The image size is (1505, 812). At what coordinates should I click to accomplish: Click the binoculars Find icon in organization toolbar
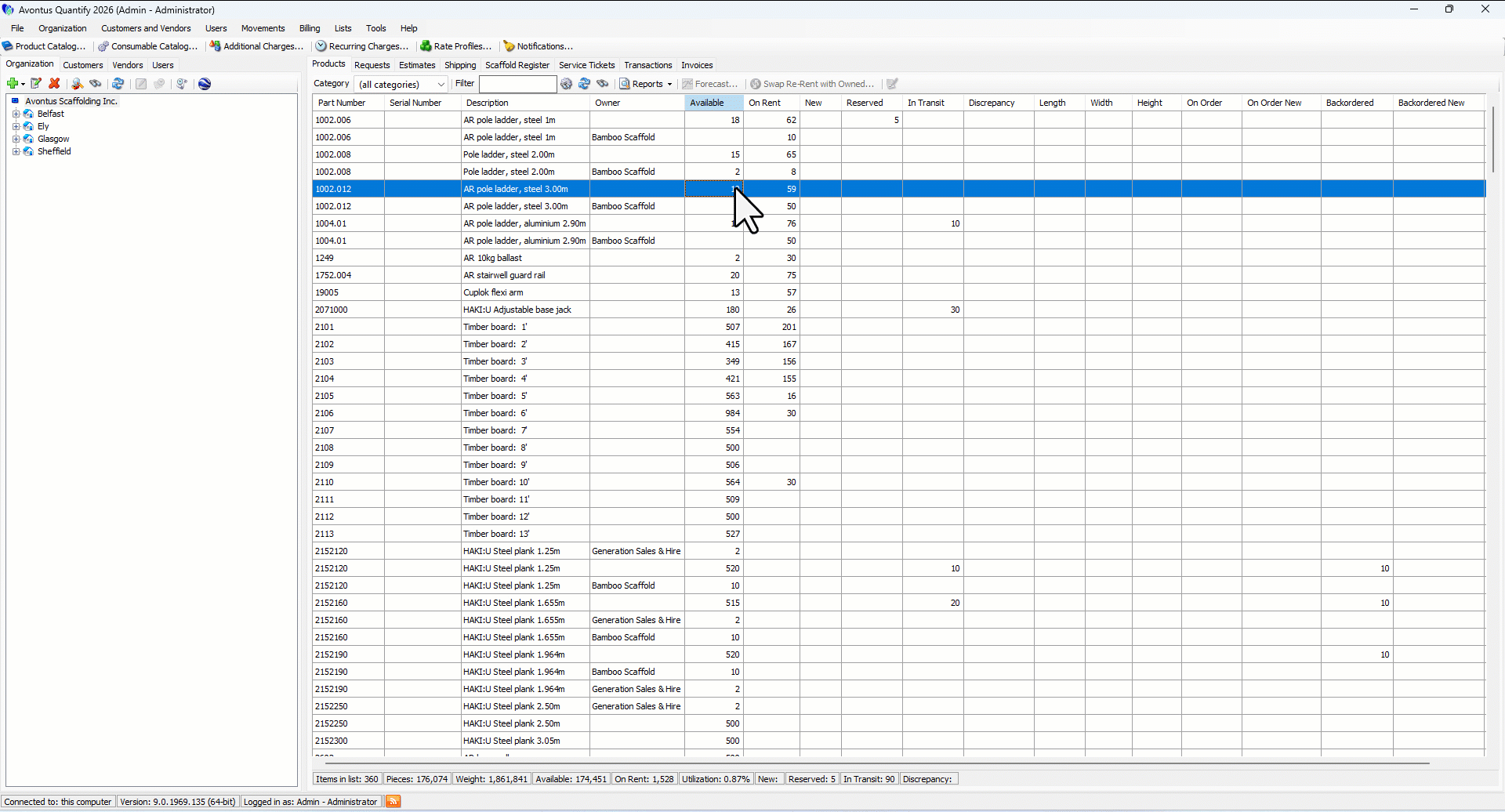pyautogui.click(x=96, y=84)
